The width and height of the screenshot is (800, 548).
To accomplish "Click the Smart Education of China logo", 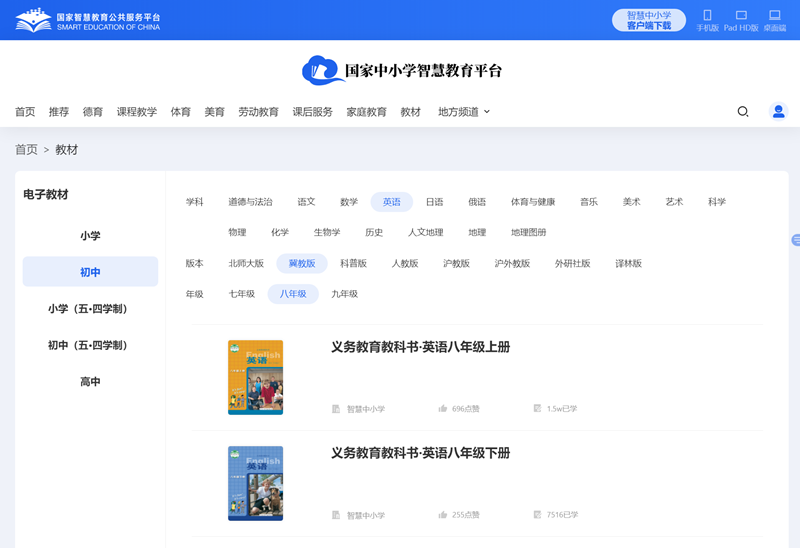I will click(88, 20).
